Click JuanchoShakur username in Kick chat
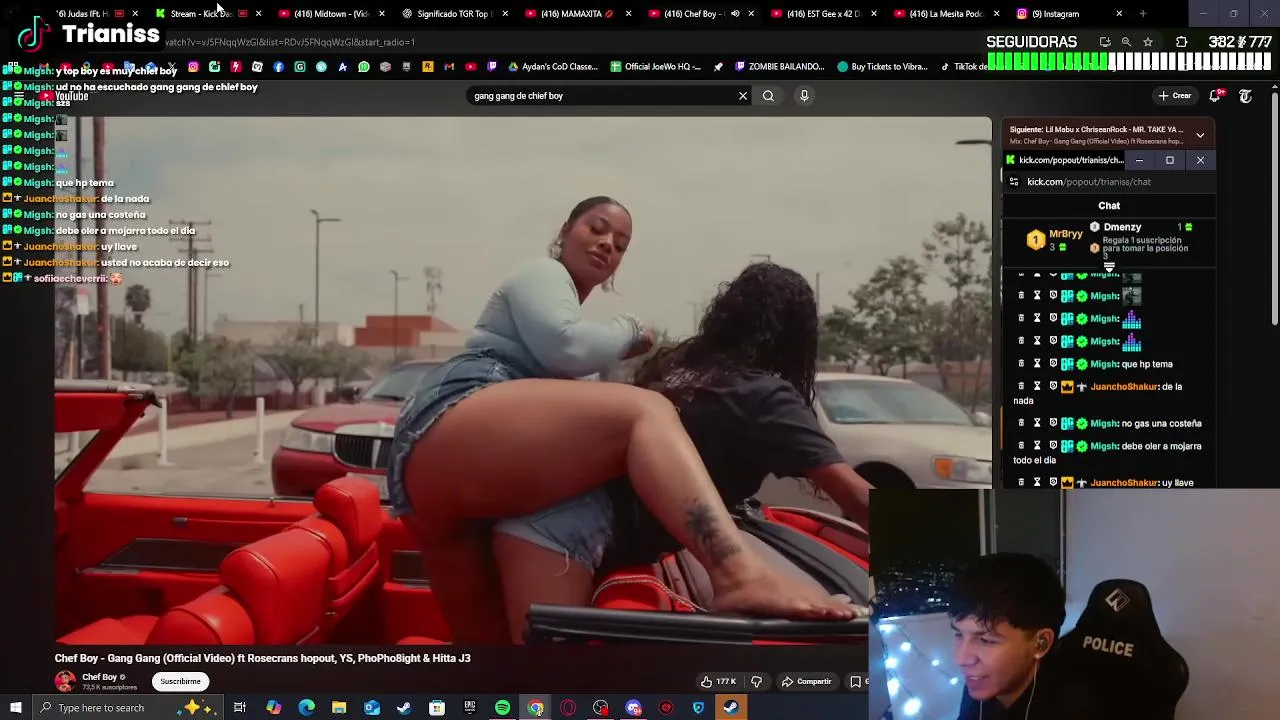This screenshot has height=720, width=1280. (1124, 386)
